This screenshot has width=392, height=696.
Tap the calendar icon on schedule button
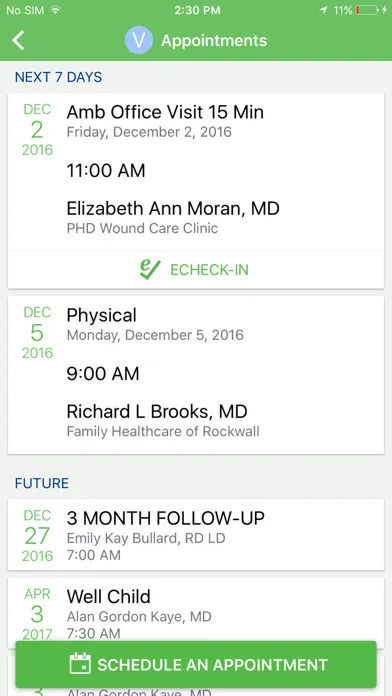(80, 664)
